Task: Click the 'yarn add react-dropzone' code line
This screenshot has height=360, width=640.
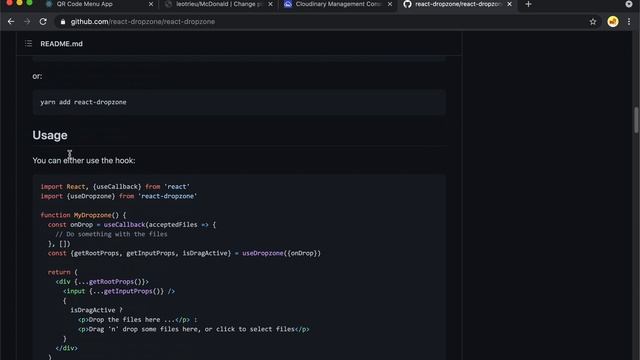Action: coord(83,102)
